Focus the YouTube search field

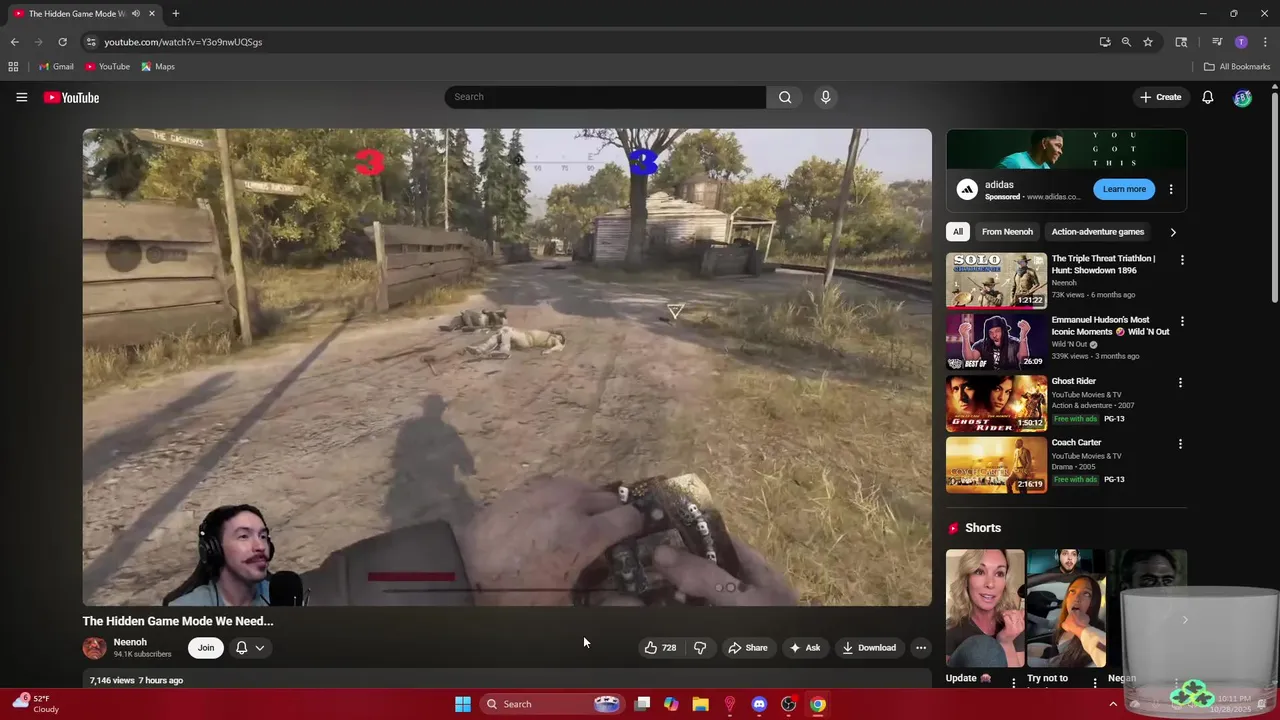tap(605, 97)
